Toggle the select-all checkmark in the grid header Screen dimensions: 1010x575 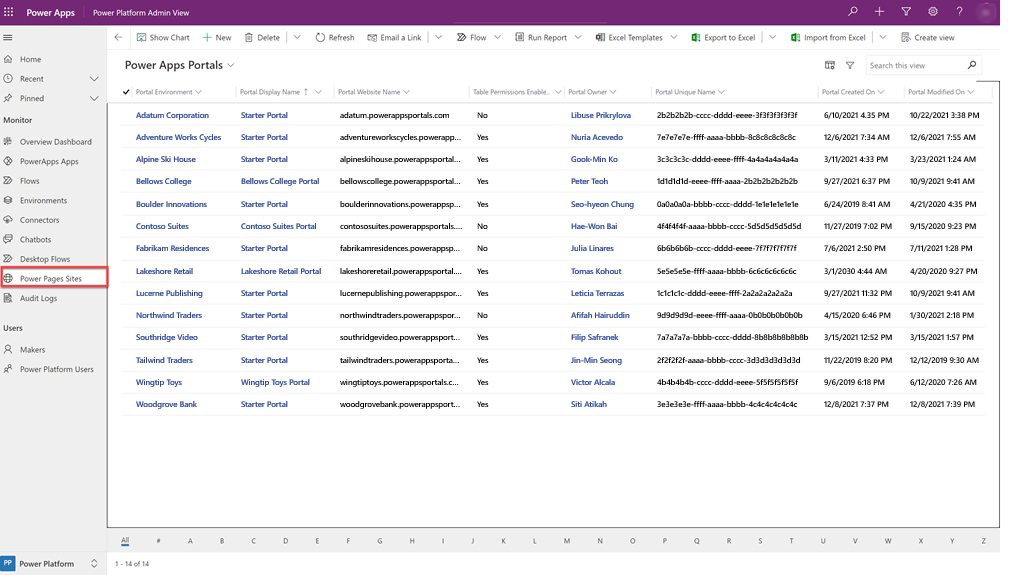(126, 91)
